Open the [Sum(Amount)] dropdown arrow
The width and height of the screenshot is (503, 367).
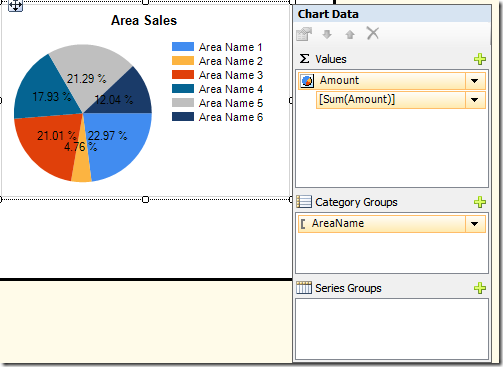475,100
